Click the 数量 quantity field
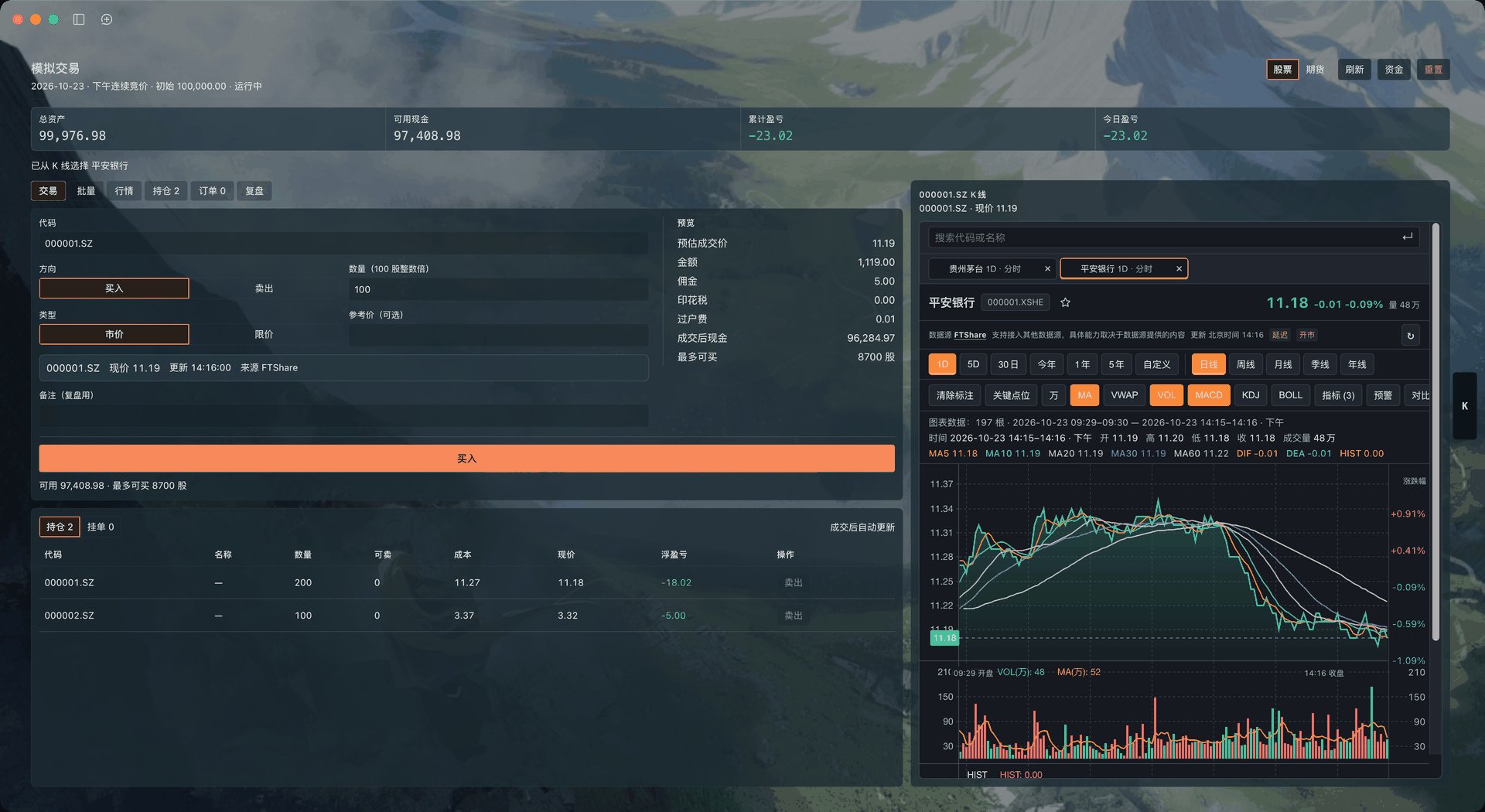This screenshot has height=812, width=1485. click(x=498, y=289)
